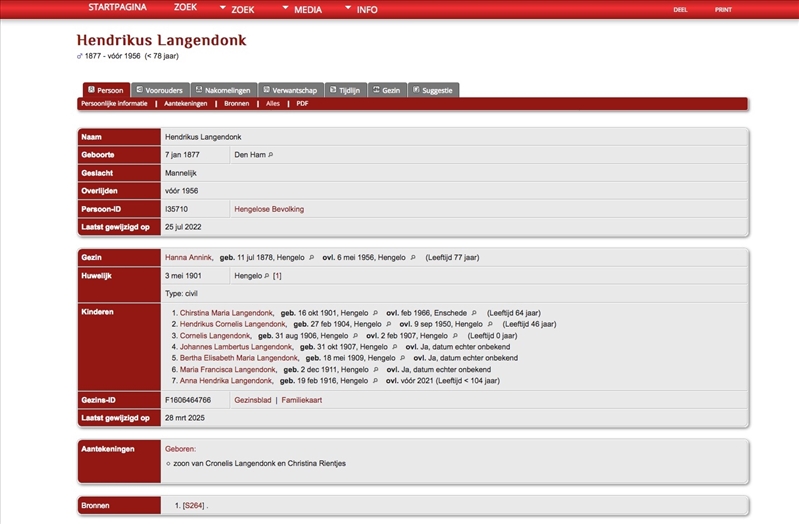
Task: Click magnifier after Anna Hendrika's birthplace Hengelo
Action: (x=375, y=381)
